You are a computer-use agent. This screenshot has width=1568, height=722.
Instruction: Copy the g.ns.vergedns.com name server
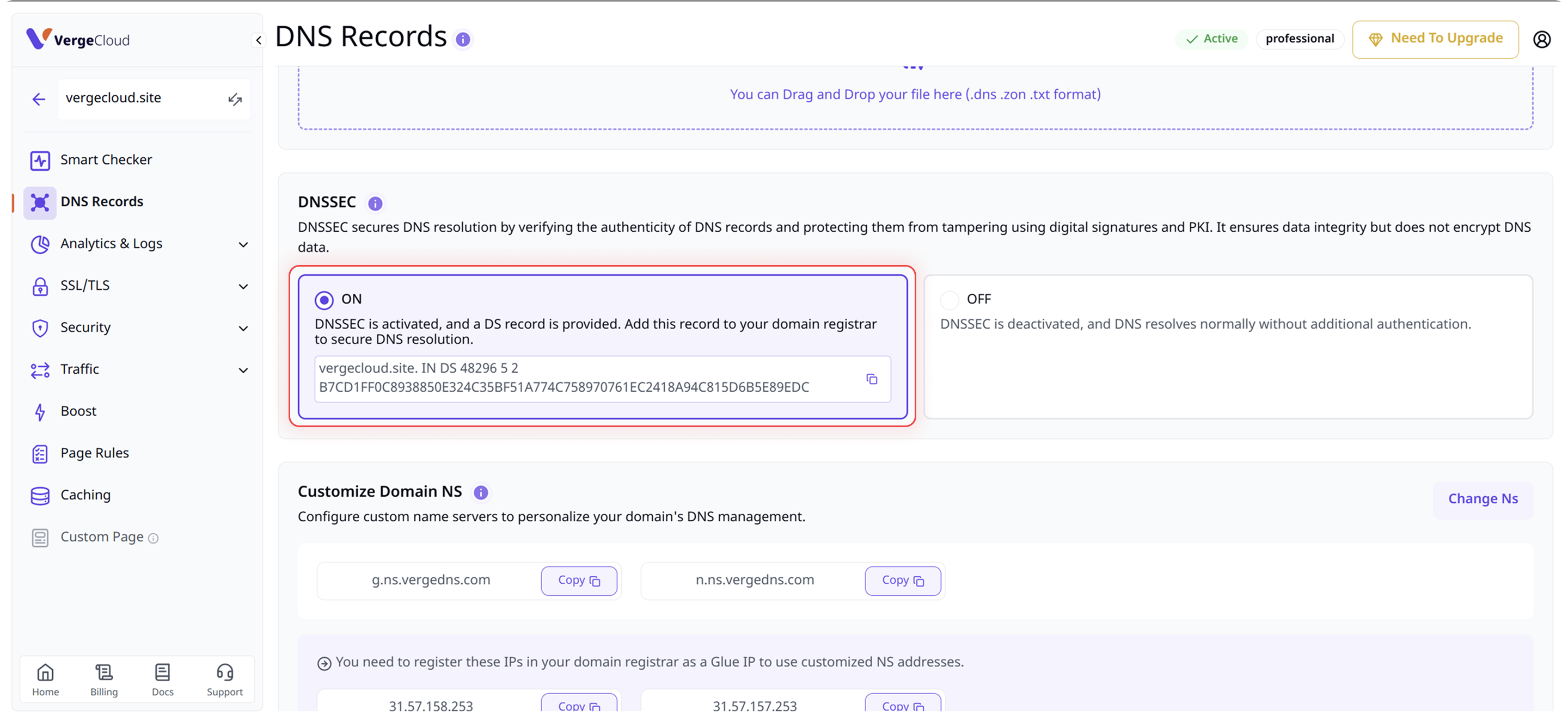coord(579,581)
